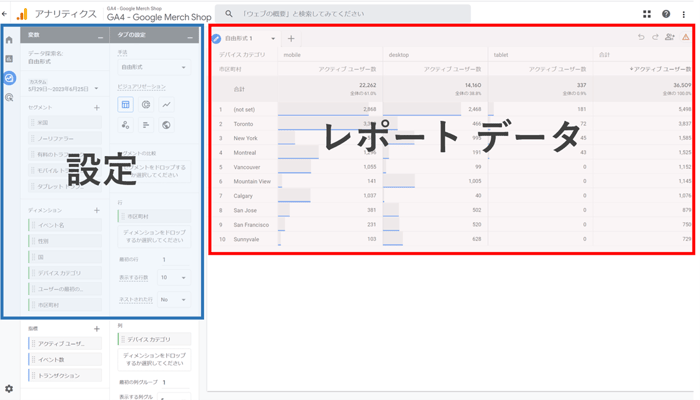Click the mobile column header
The height and width of the screenshot is (400, 700).
pyautogui.click(x=292, y=55)
